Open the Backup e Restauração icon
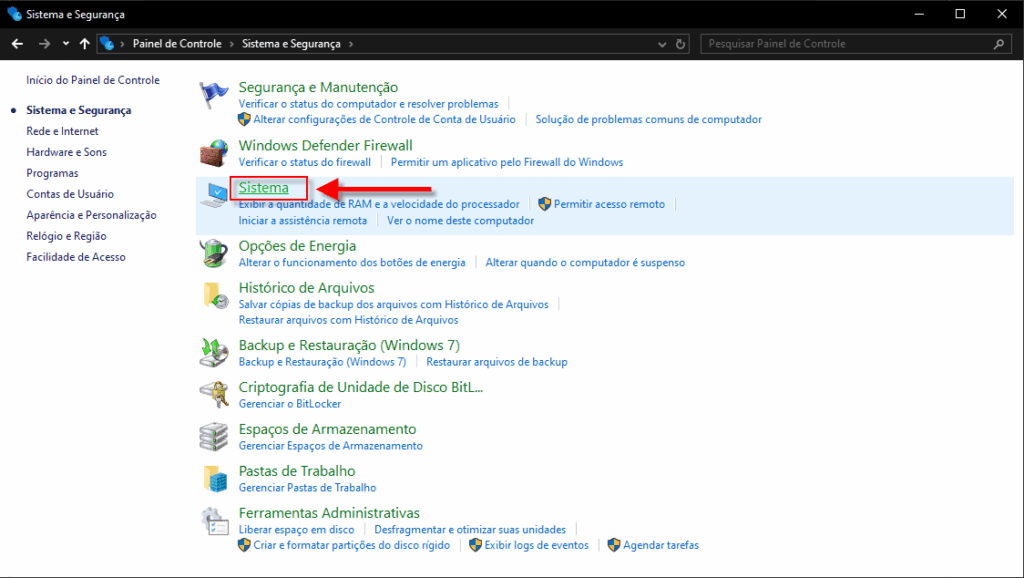 click(214, 353)
